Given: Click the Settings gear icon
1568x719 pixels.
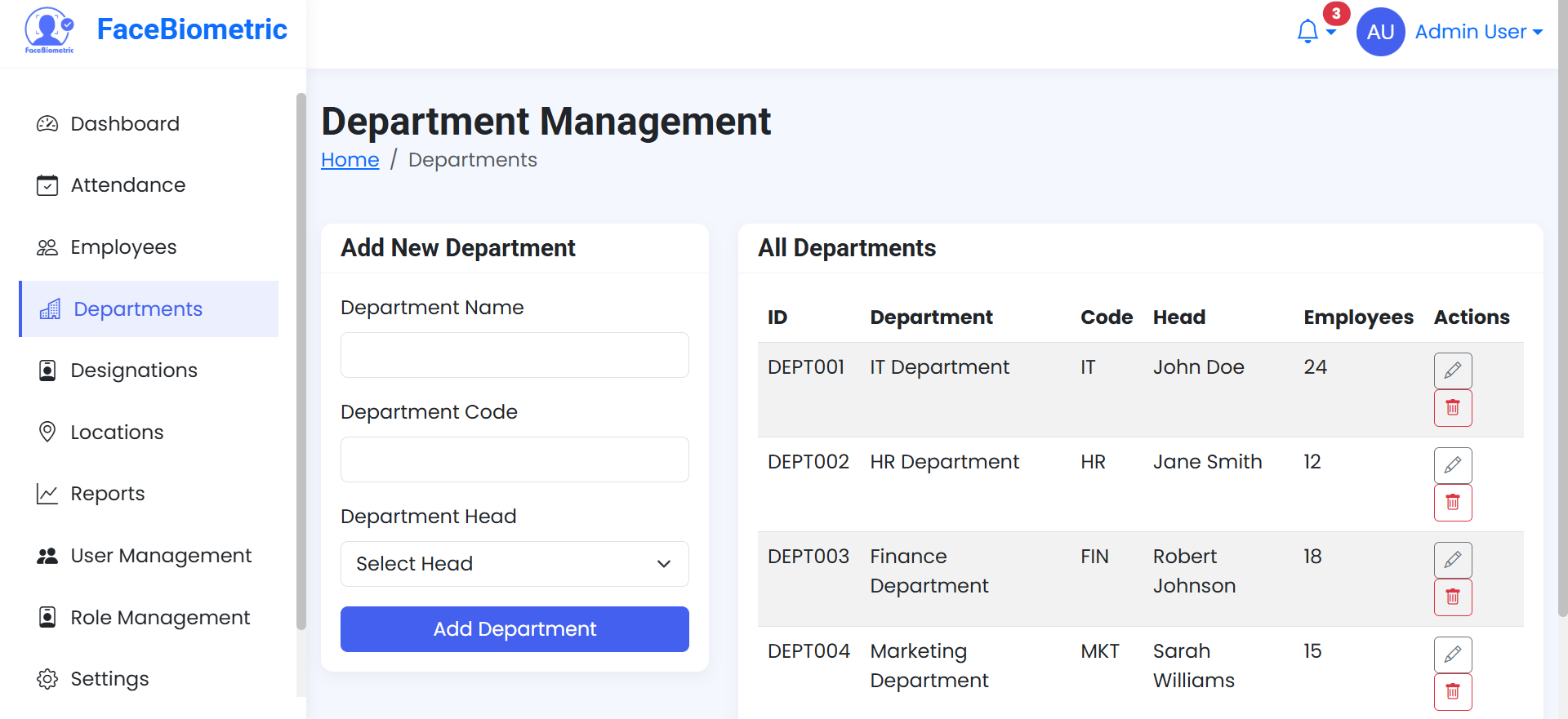Looking at the screenshot, I should coord(47,679).
